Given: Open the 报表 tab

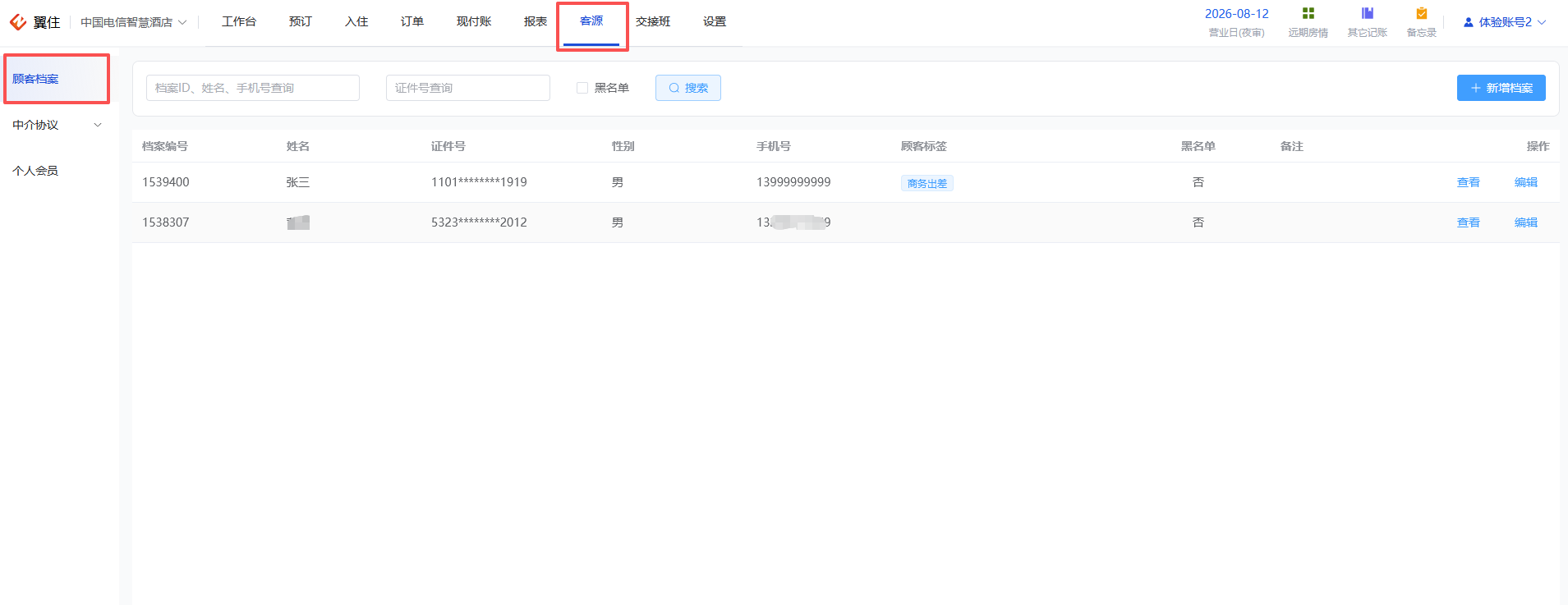Looking at the screenshot, I should click(x=536, y=21).
